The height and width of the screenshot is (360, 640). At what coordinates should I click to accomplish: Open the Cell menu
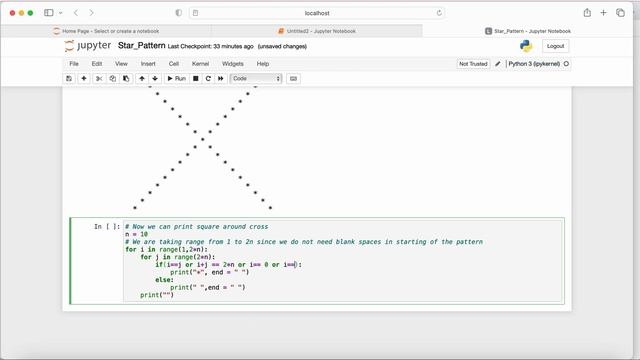pyautogui.click(x=174, y=64)
